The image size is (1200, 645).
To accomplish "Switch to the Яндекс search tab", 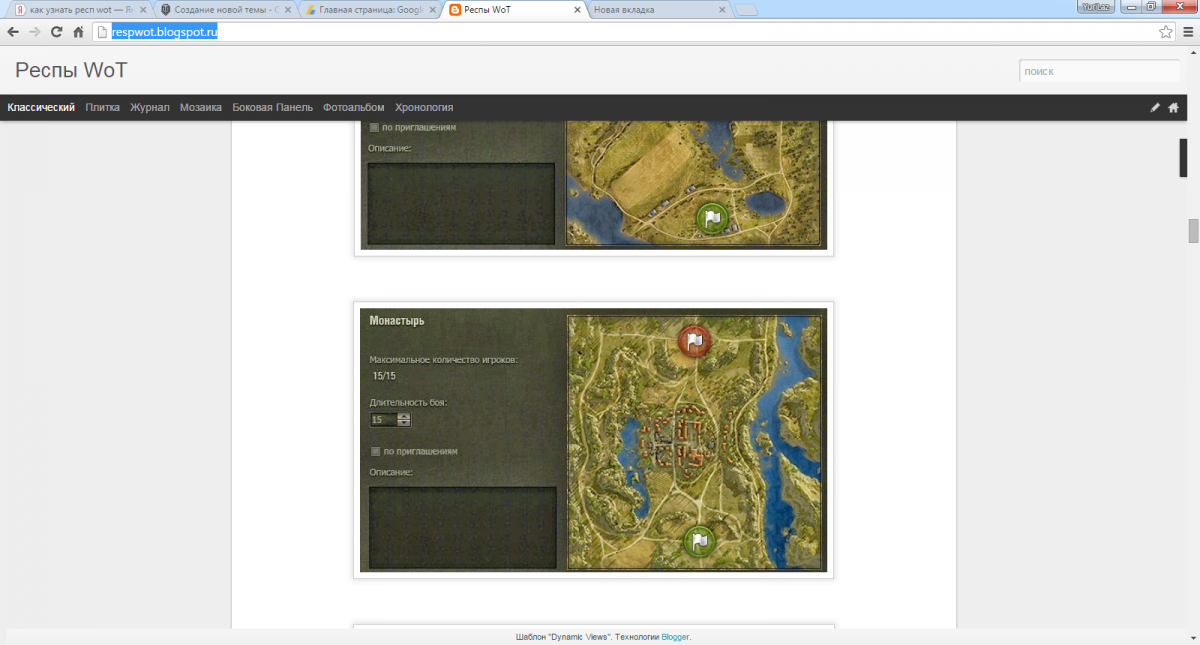I will pos(78,10).
